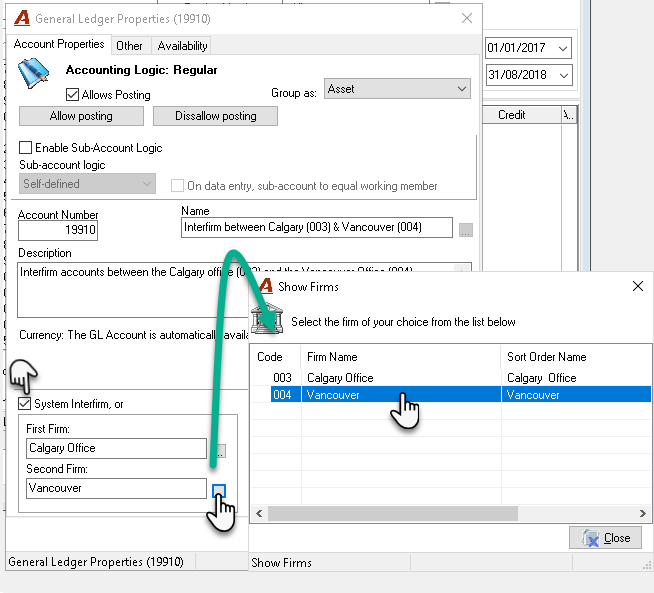
Task: Switch to the Other tab
Action: pos(129,46)
